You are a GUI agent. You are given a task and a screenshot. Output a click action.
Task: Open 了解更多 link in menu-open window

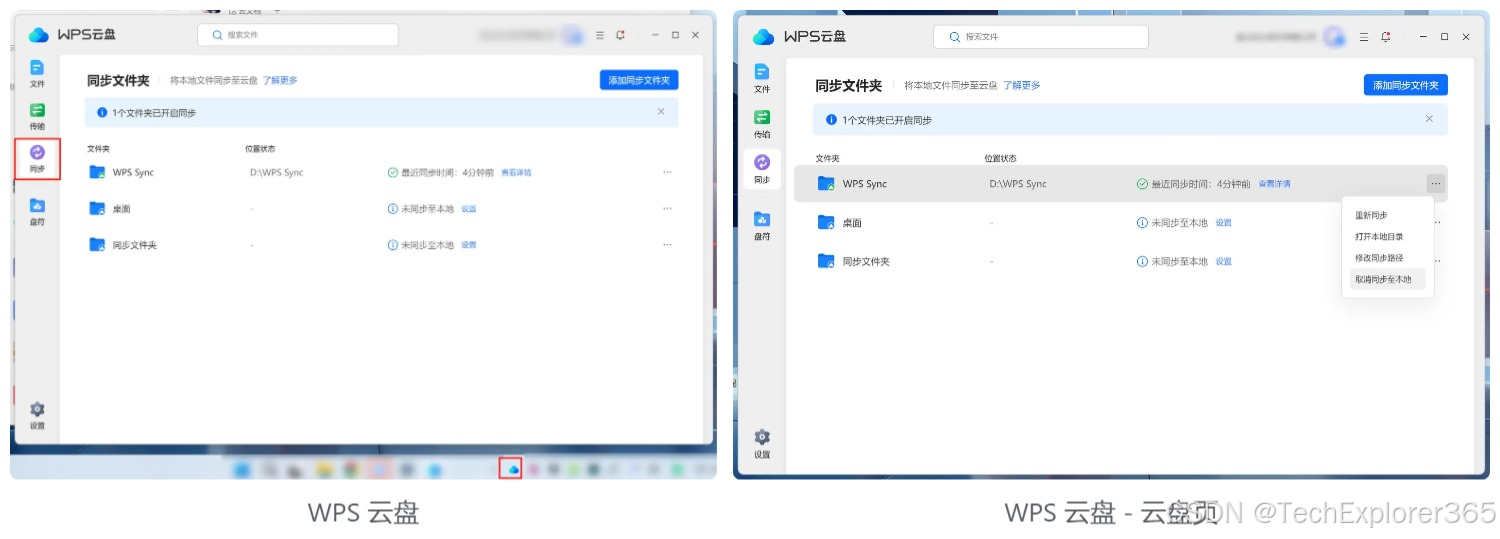click(1022, 86)
